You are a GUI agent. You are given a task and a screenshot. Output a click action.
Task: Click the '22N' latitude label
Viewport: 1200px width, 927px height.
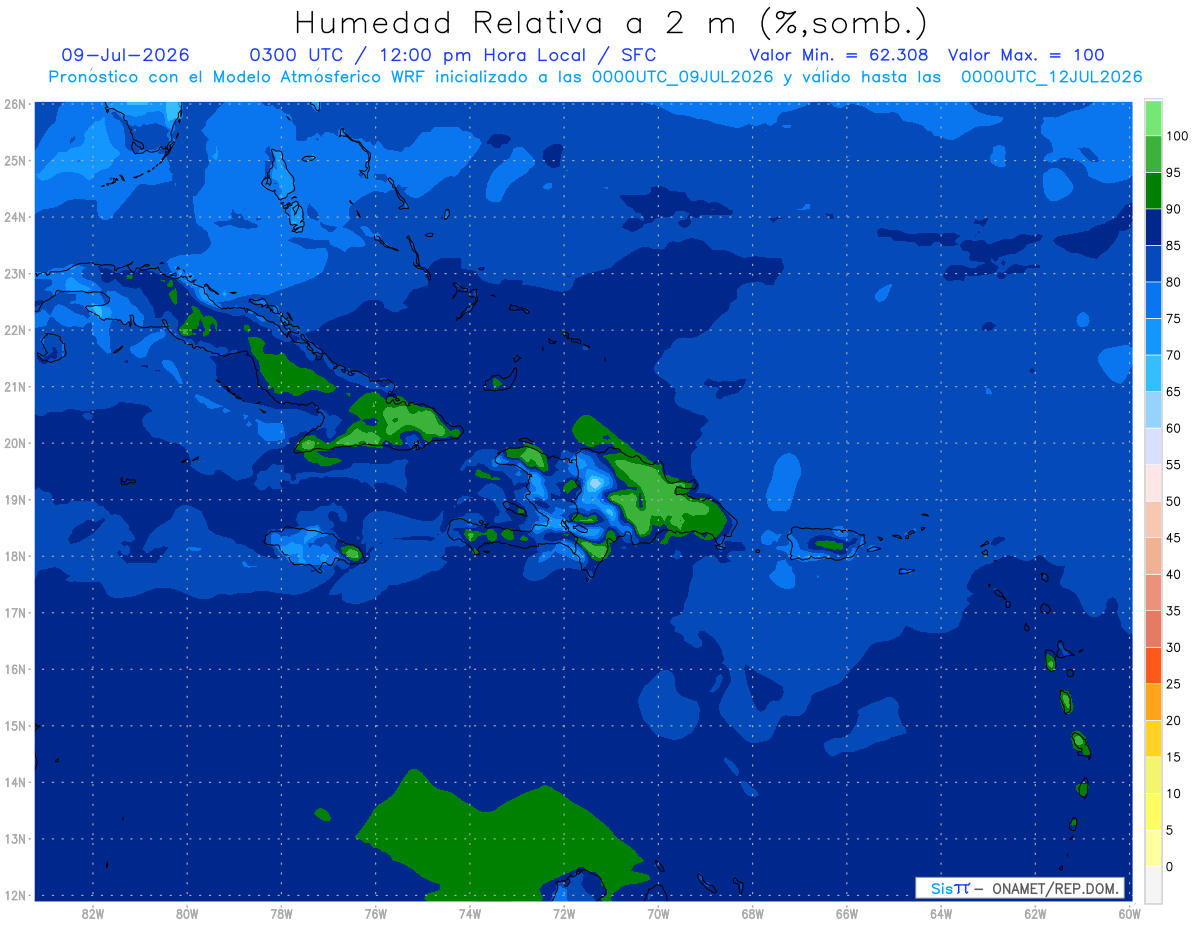pos(15,330)
